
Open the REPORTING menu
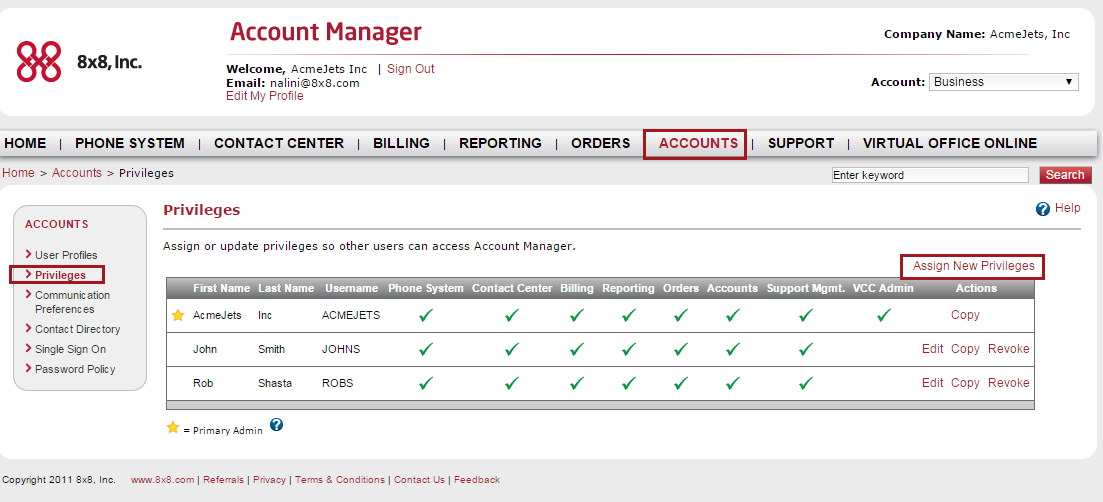[500, 143]
